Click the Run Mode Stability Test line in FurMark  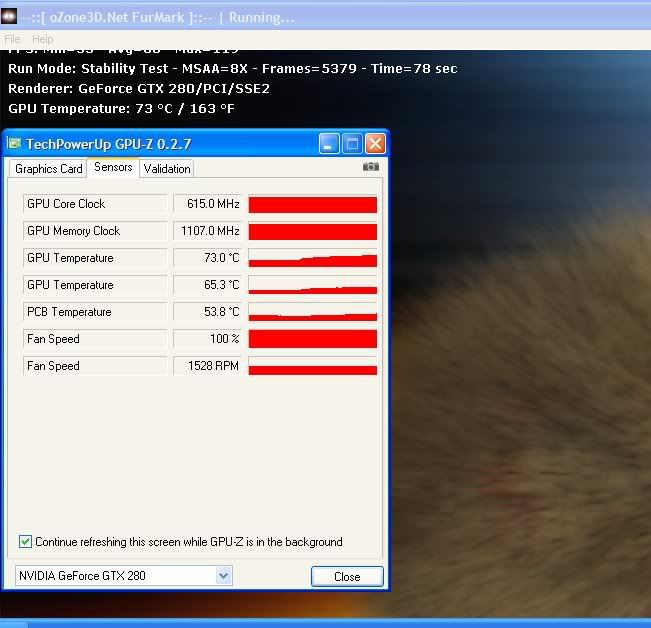coord(232,68)
